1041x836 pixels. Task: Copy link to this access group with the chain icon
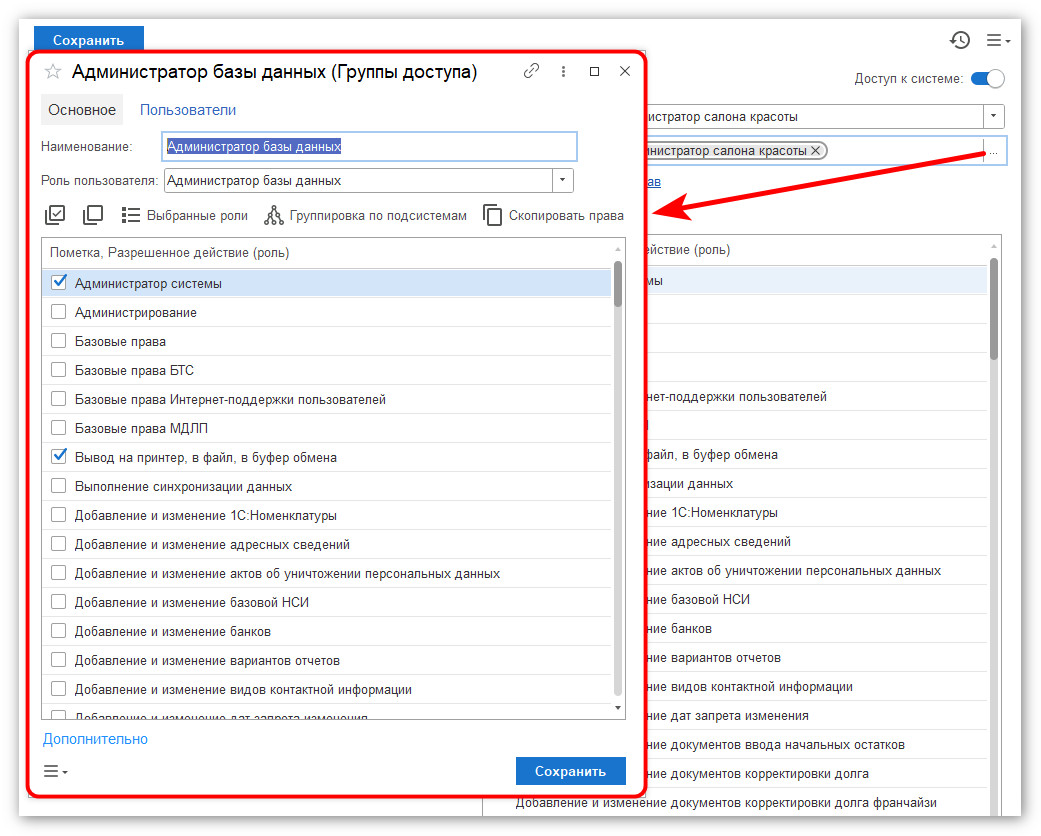pyautogui.click(x=531, y=71)
